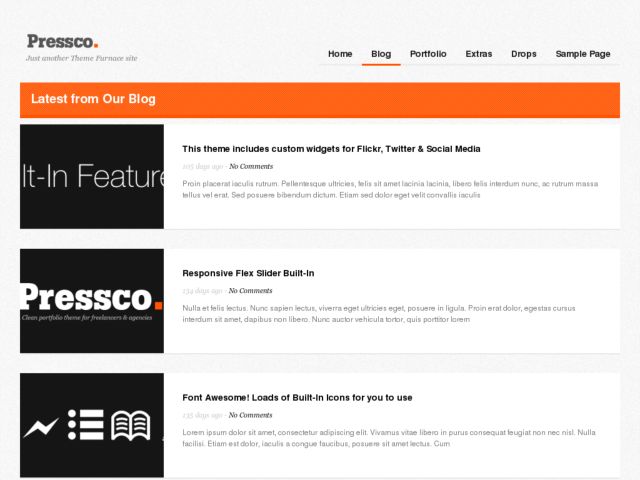Open the Font Awesome icons thumbnail
Image resolution: width=640 pixels, height=480 pixels.
[x=92, y=425]
